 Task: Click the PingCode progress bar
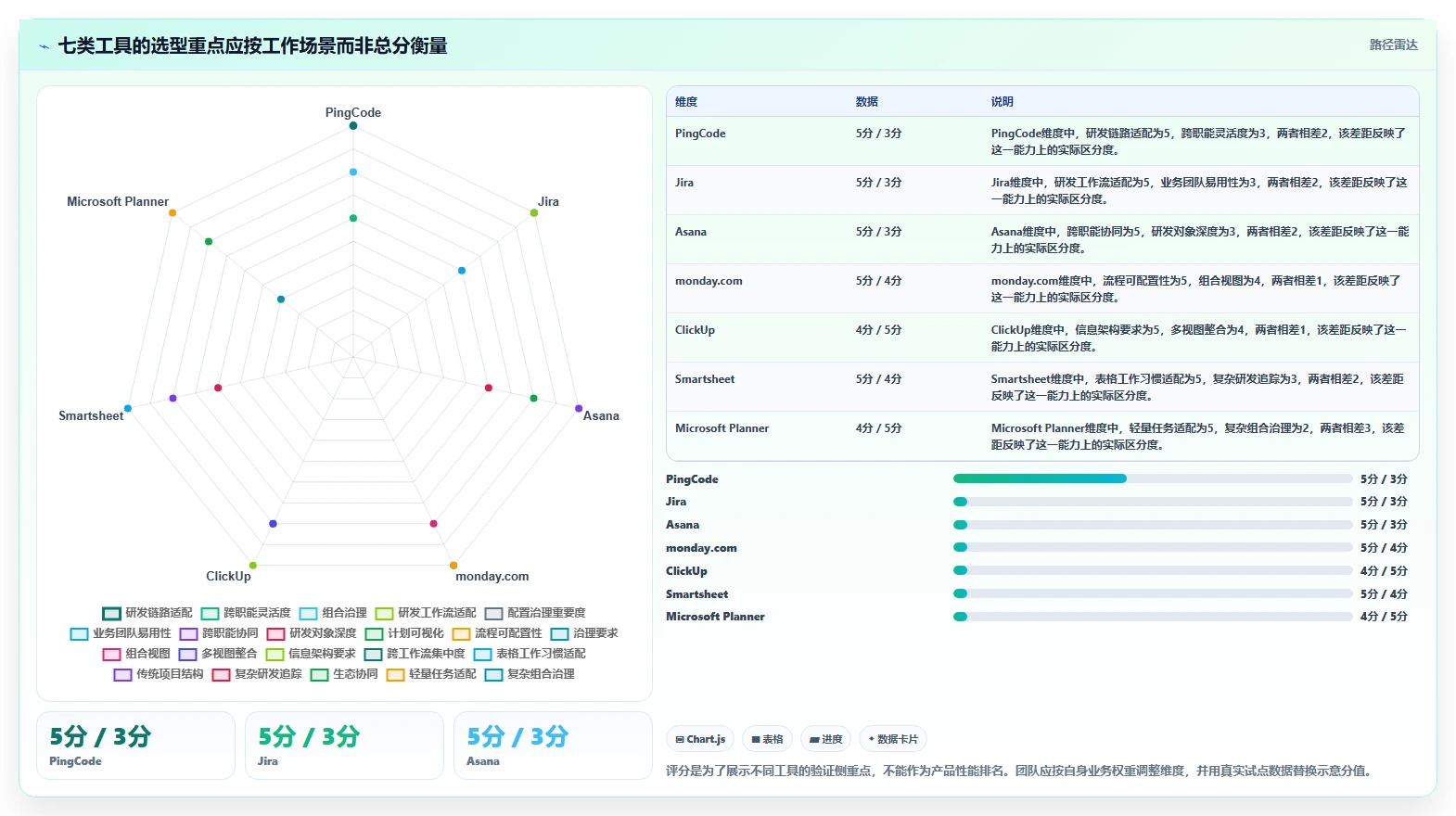(x=1153, y=478)
